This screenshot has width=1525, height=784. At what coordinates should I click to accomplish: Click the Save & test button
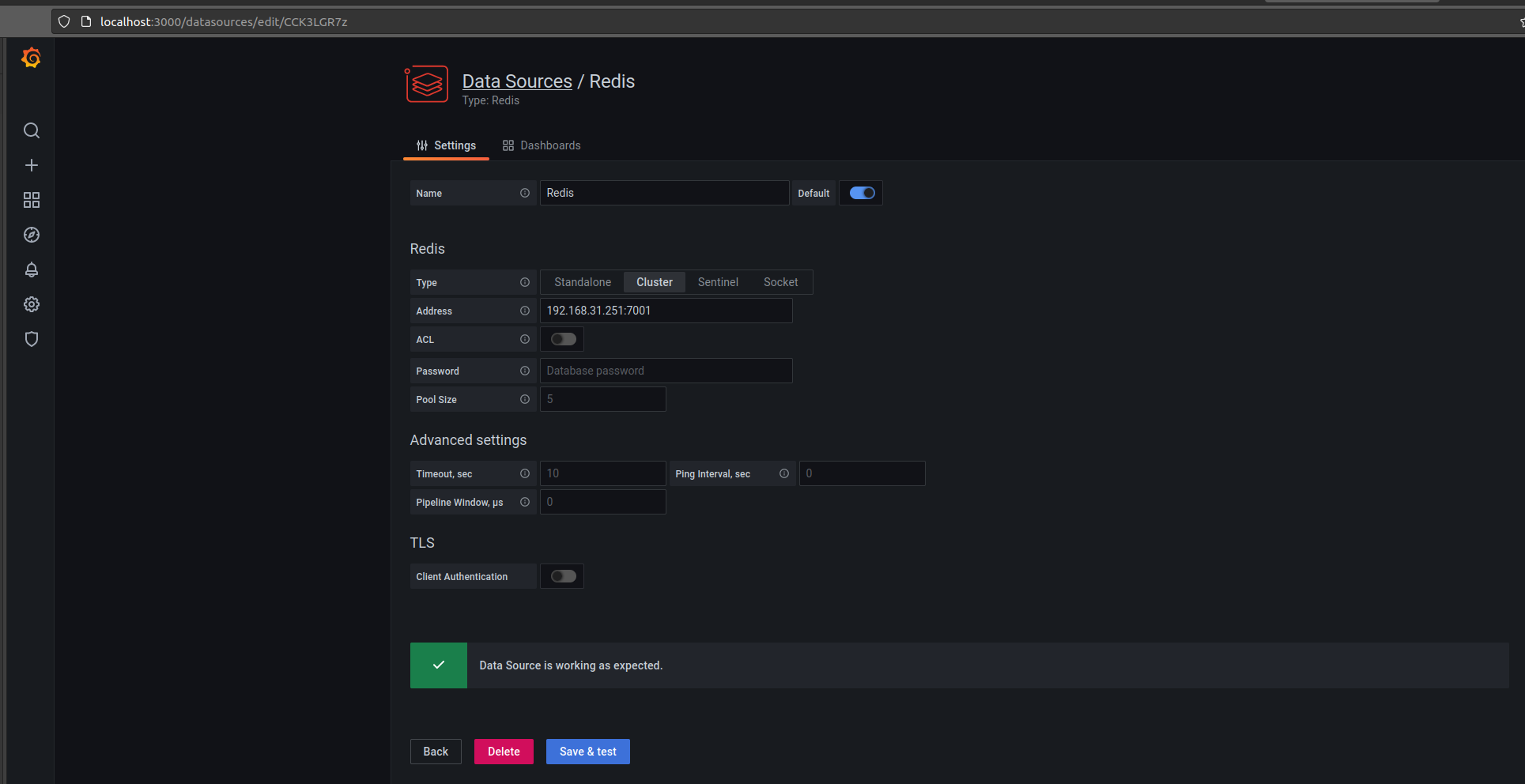(588, 752)
